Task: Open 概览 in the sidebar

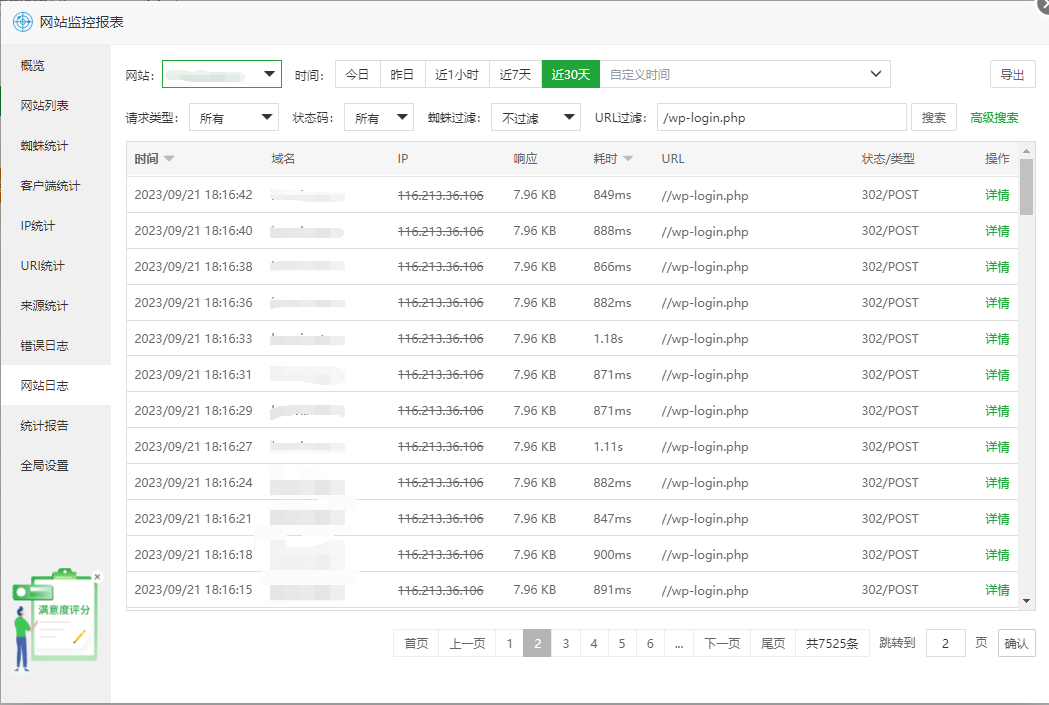Action: point(56,66)
